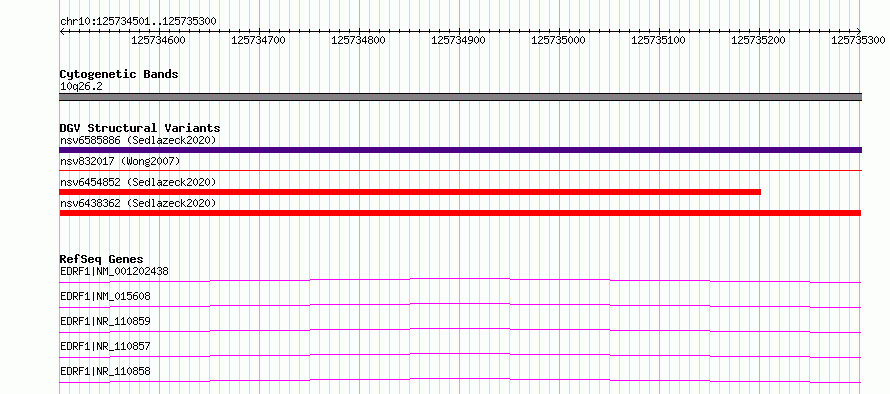The width and height of the screenshot is (890, 394).
Task: Click the chr10:125734501..125735300 region label
Action: pos(138,21)
